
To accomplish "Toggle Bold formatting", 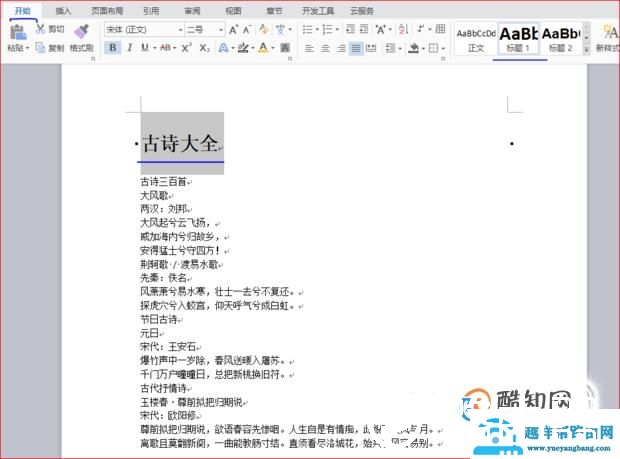I will pos(113,48).
